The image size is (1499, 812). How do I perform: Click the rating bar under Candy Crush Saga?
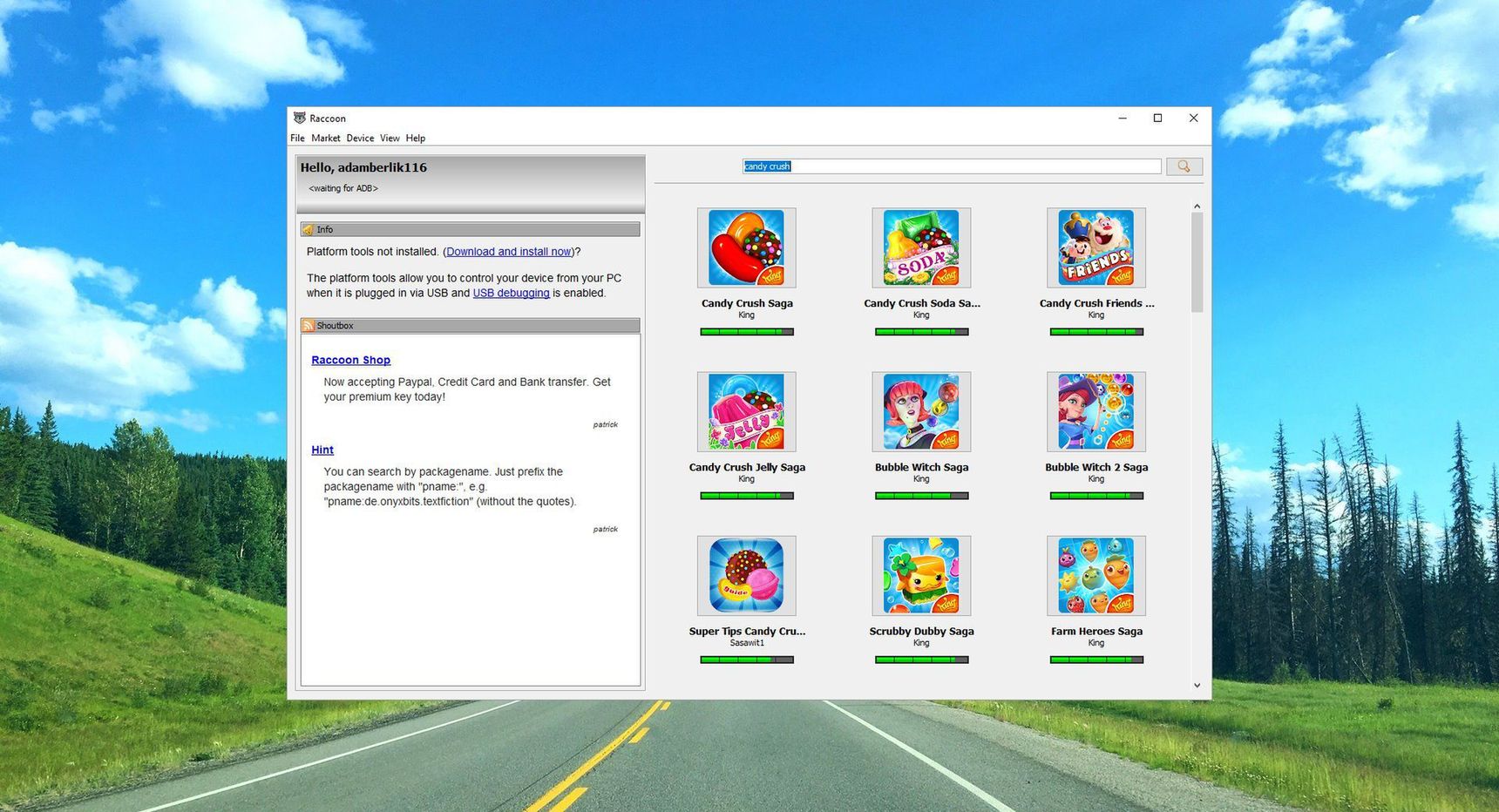tap(747, 332)
